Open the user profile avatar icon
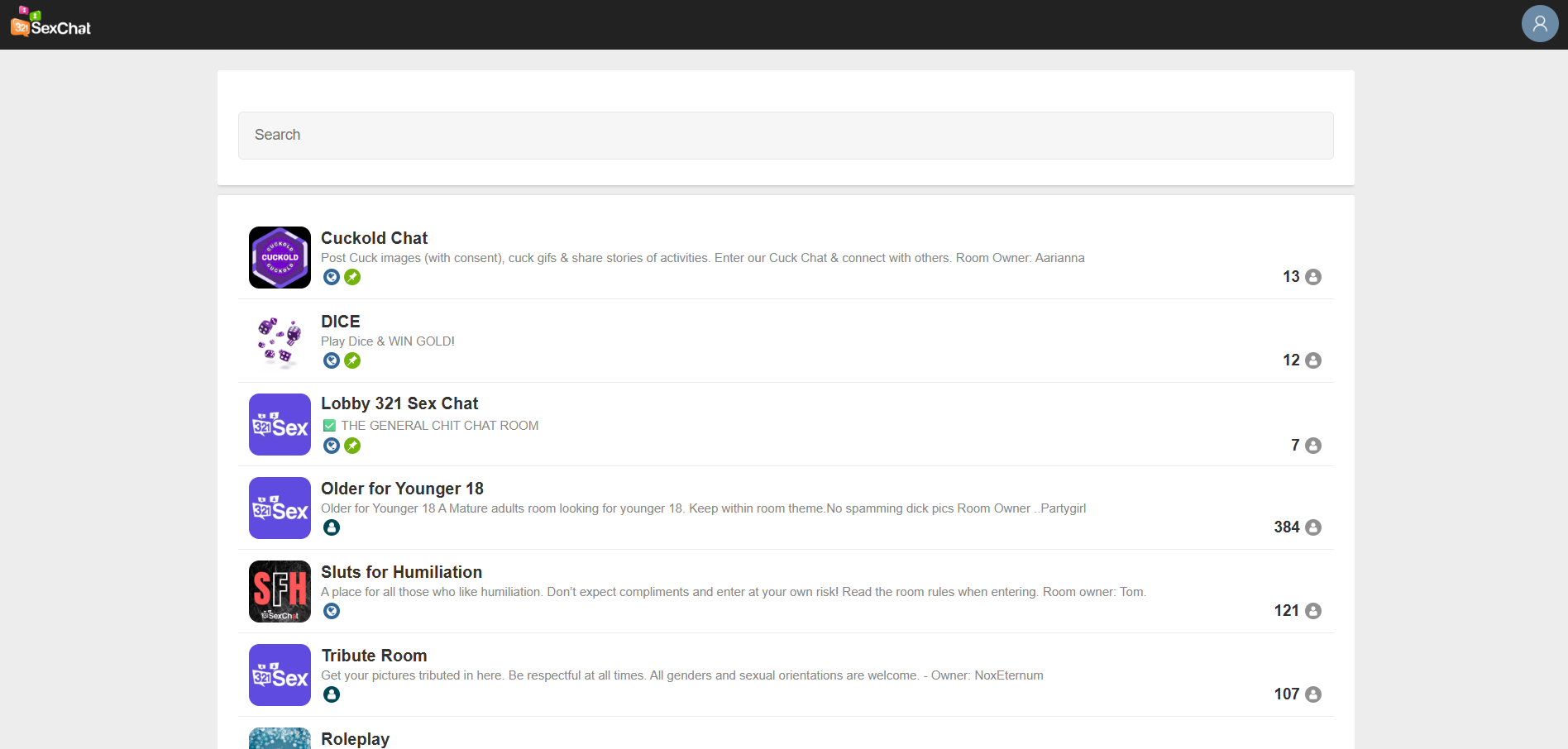Viewport: 1568px width, 749px height. 1539,24
